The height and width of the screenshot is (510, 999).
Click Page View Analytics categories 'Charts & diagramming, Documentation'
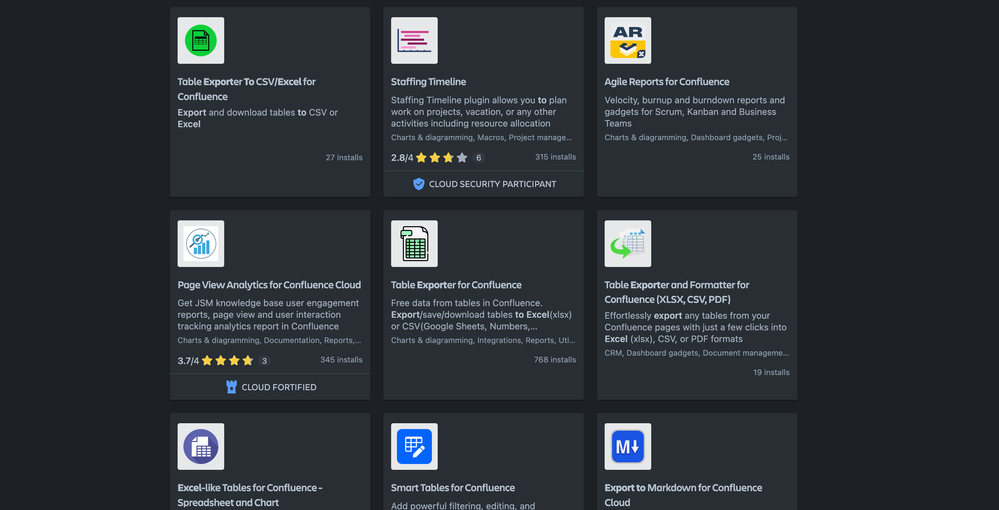pos(270,340)
